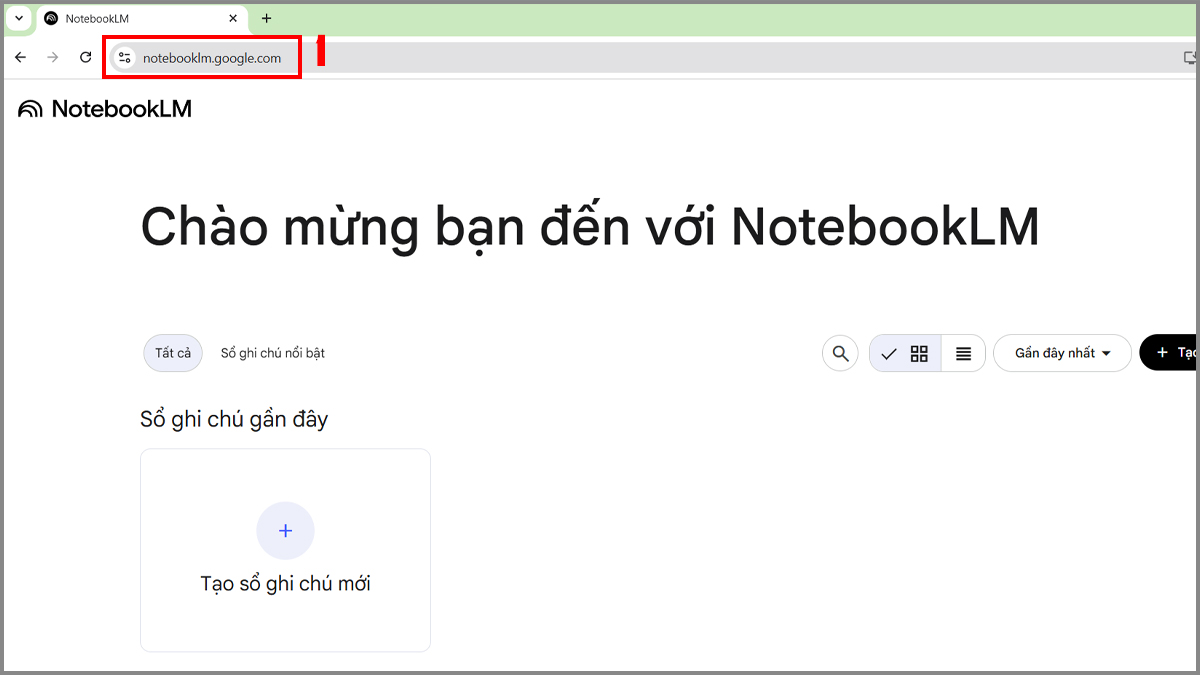Screen dimensions: 1200x675
Task: Go back with browser back arrow
Action: click(20, 58)
